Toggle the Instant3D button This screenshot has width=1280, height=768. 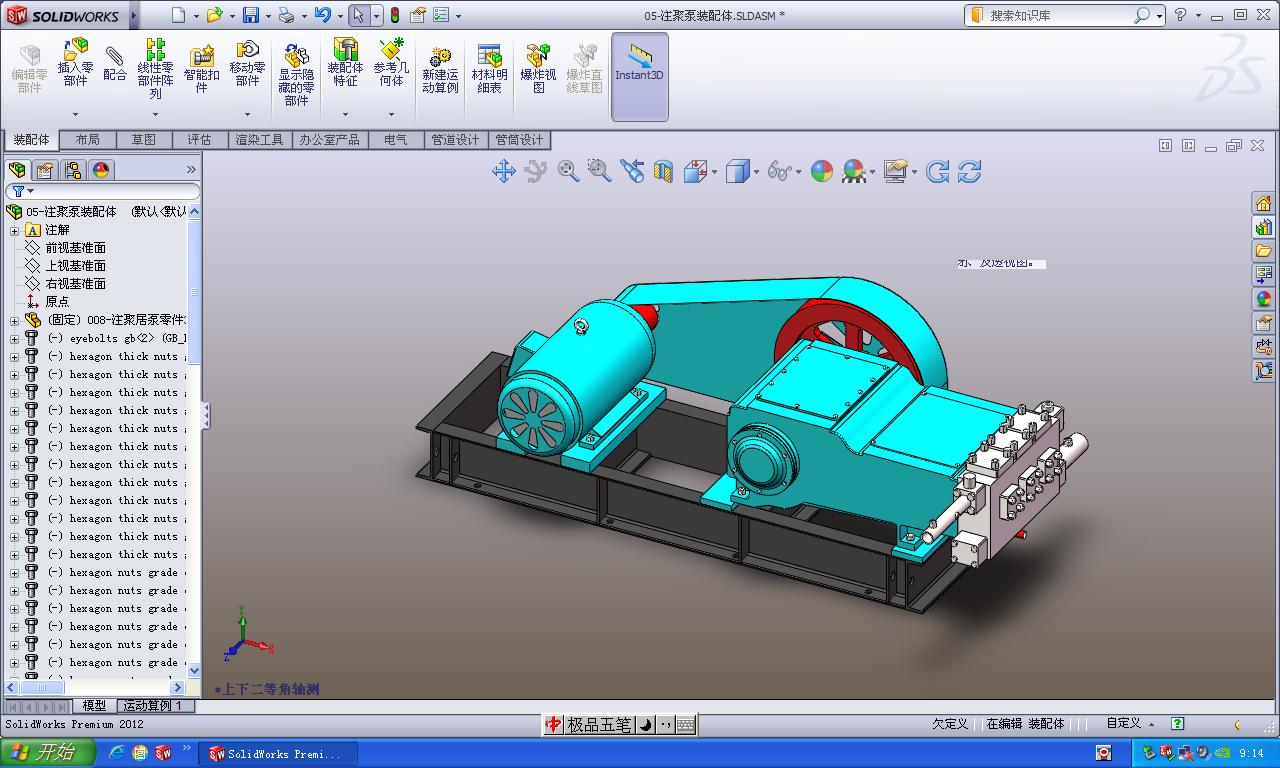coord(639,76)
